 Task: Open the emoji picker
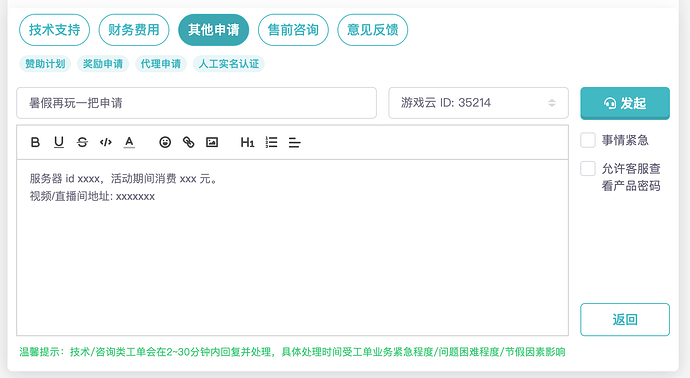point(165,142)
